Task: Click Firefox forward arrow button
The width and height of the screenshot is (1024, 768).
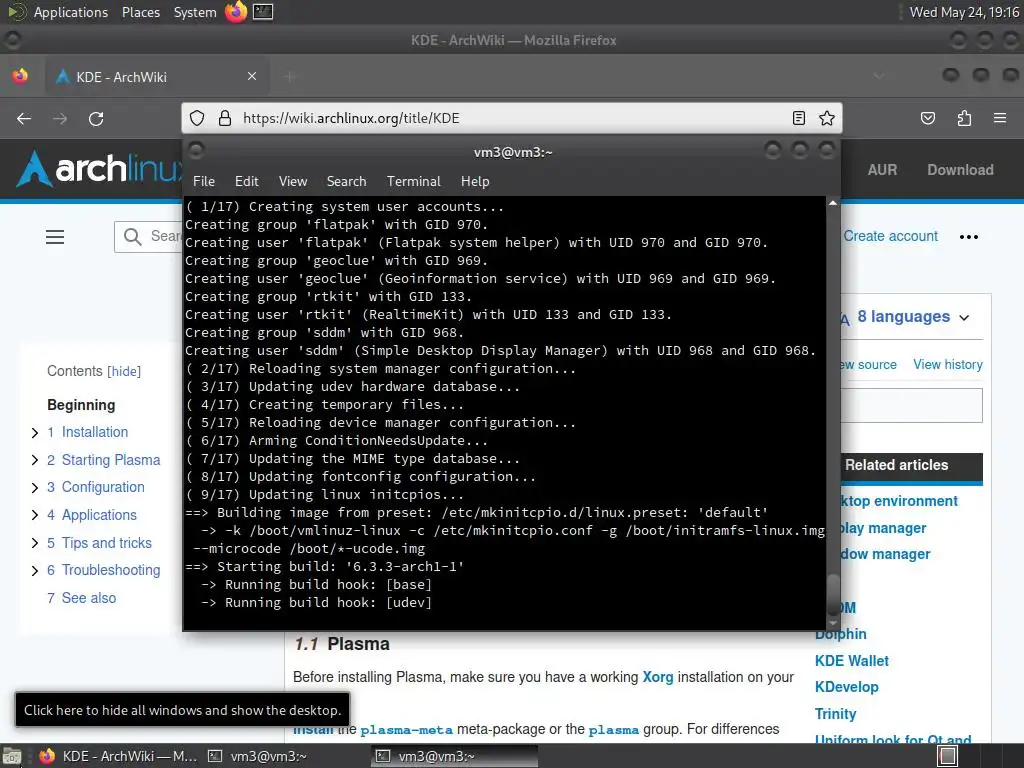Action: 60,118
